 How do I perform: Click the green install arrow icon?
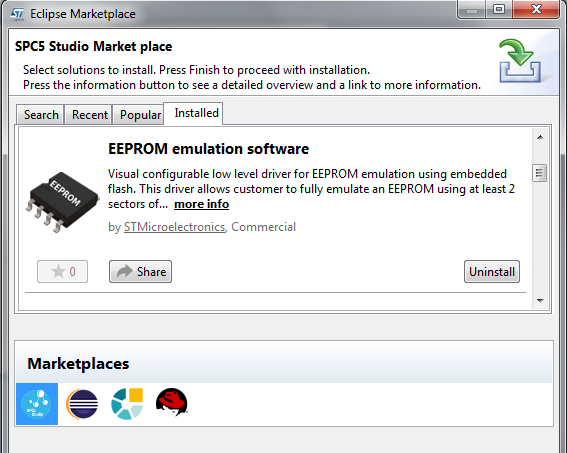[520, 60]
